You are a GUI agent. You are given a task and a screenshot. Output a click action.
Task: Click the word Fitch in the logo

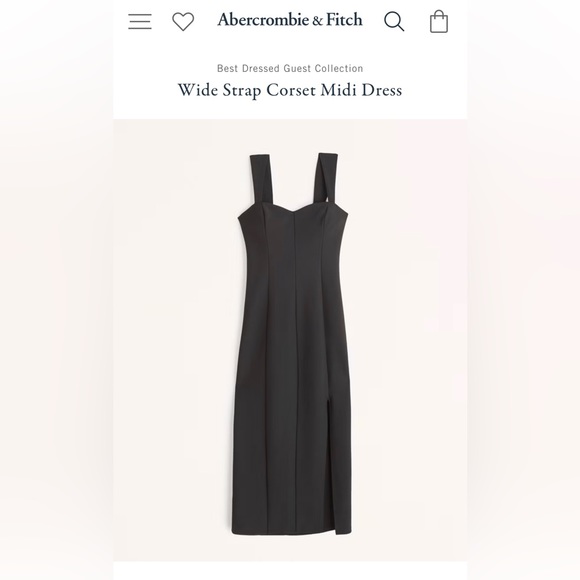tap(344, 20)
